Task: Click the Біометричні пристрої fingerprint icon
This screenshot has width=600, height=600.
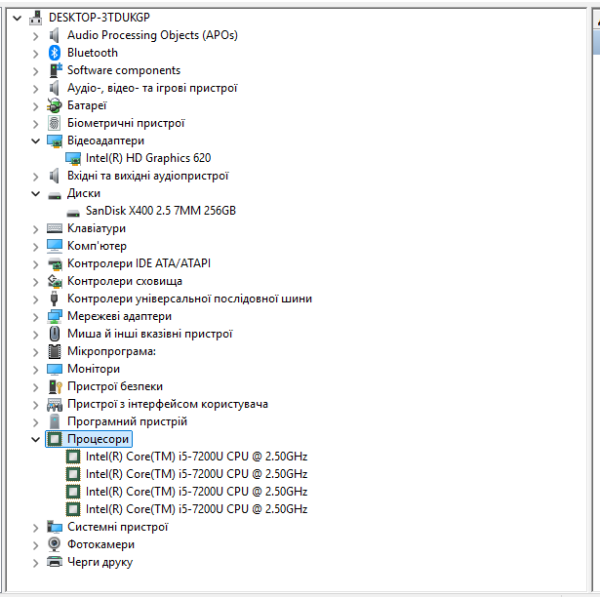Action: [54, 123]
